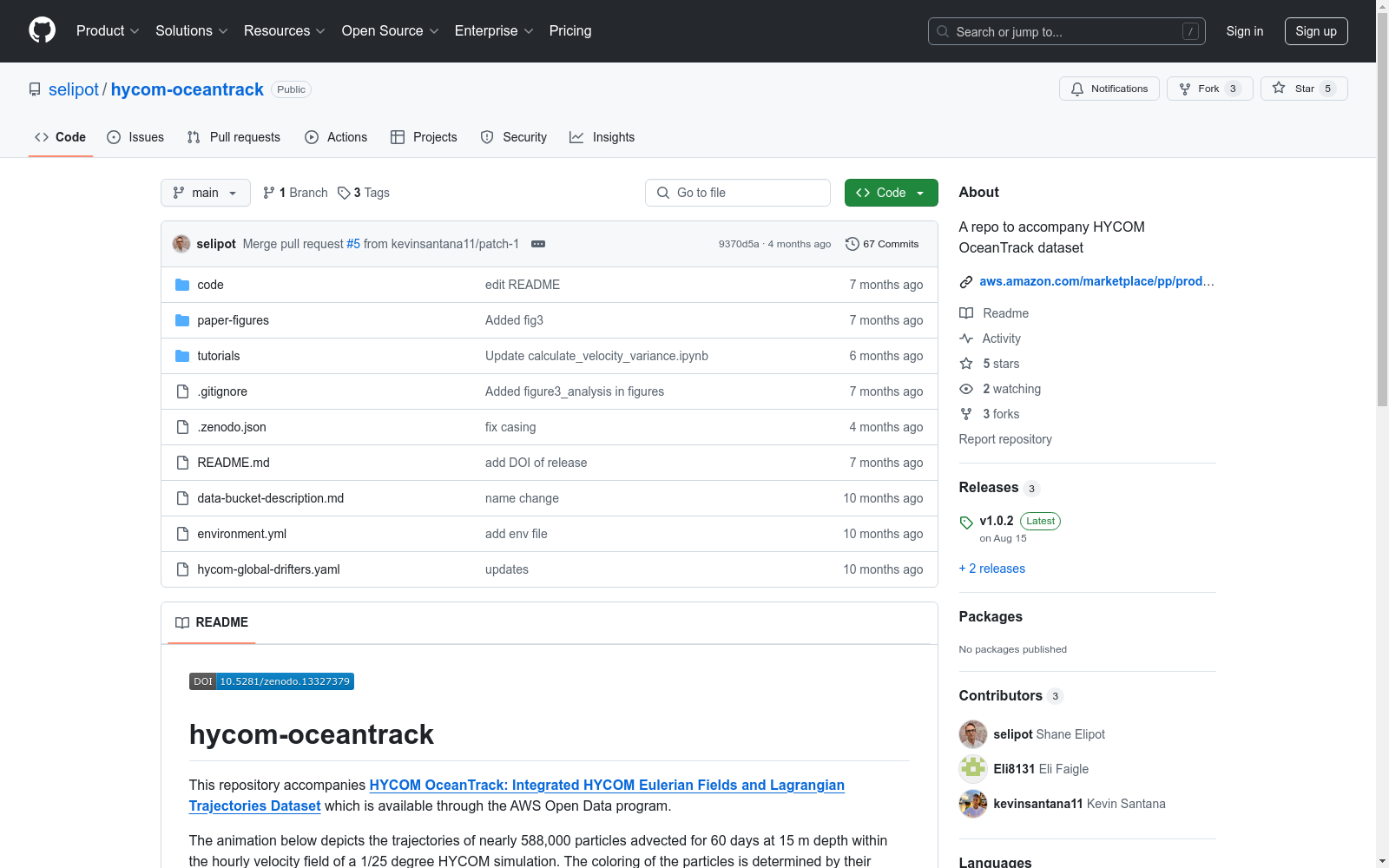
Task: Click the .gitignore file icon
Action: point(182,391)
